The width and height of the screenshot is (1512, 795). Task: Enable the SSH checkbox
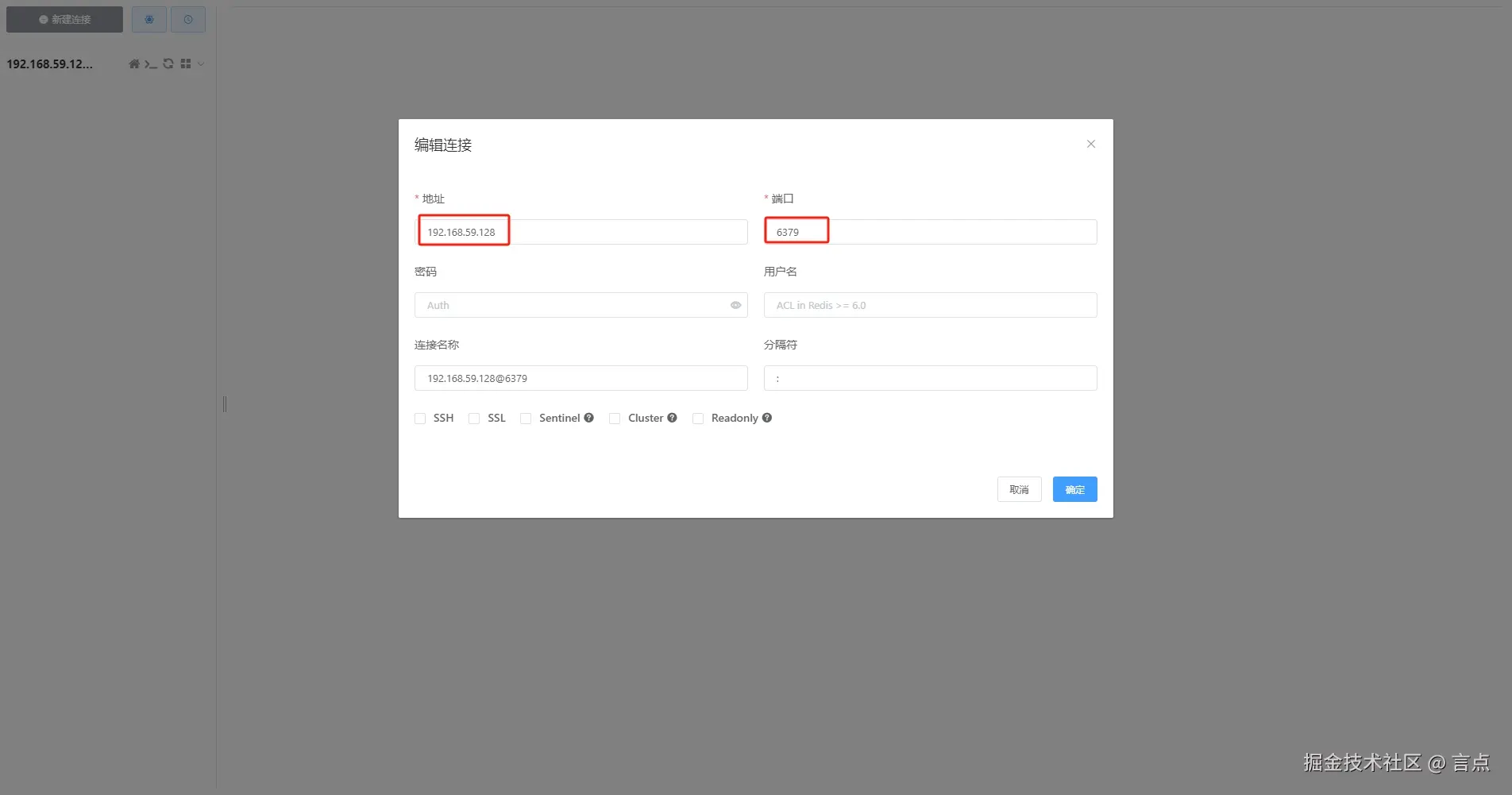tap(420, 419)
